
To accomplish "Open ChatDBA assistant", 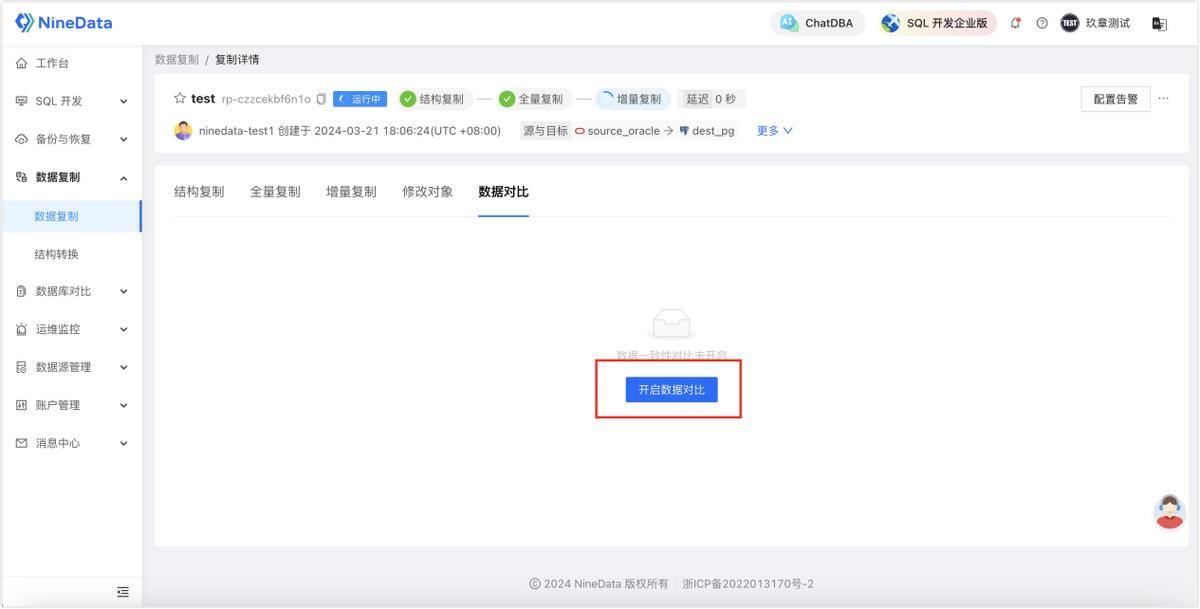I will 817,22.
